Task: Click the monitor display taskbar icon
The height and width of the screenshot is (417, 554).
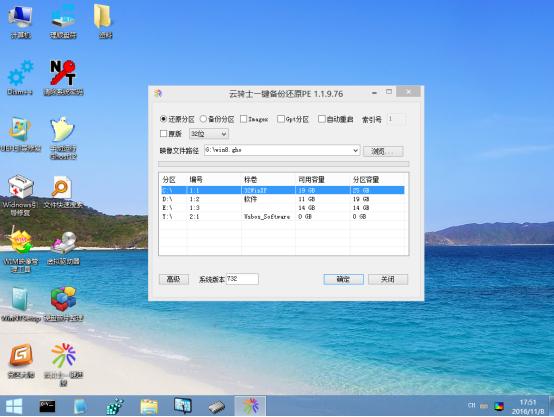Action: pos(183,405)
